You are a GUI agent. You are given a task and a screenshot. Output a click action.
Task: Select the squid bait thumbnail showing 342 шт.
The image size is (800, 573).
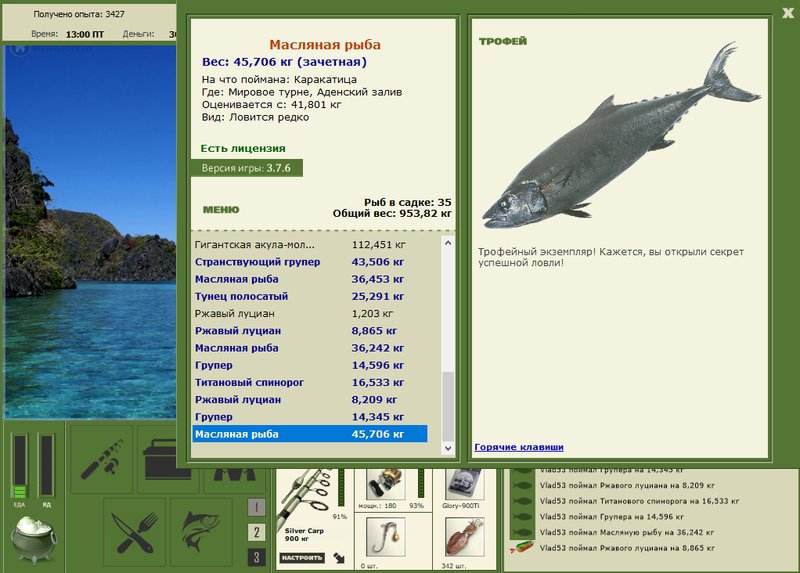point(464,537)
